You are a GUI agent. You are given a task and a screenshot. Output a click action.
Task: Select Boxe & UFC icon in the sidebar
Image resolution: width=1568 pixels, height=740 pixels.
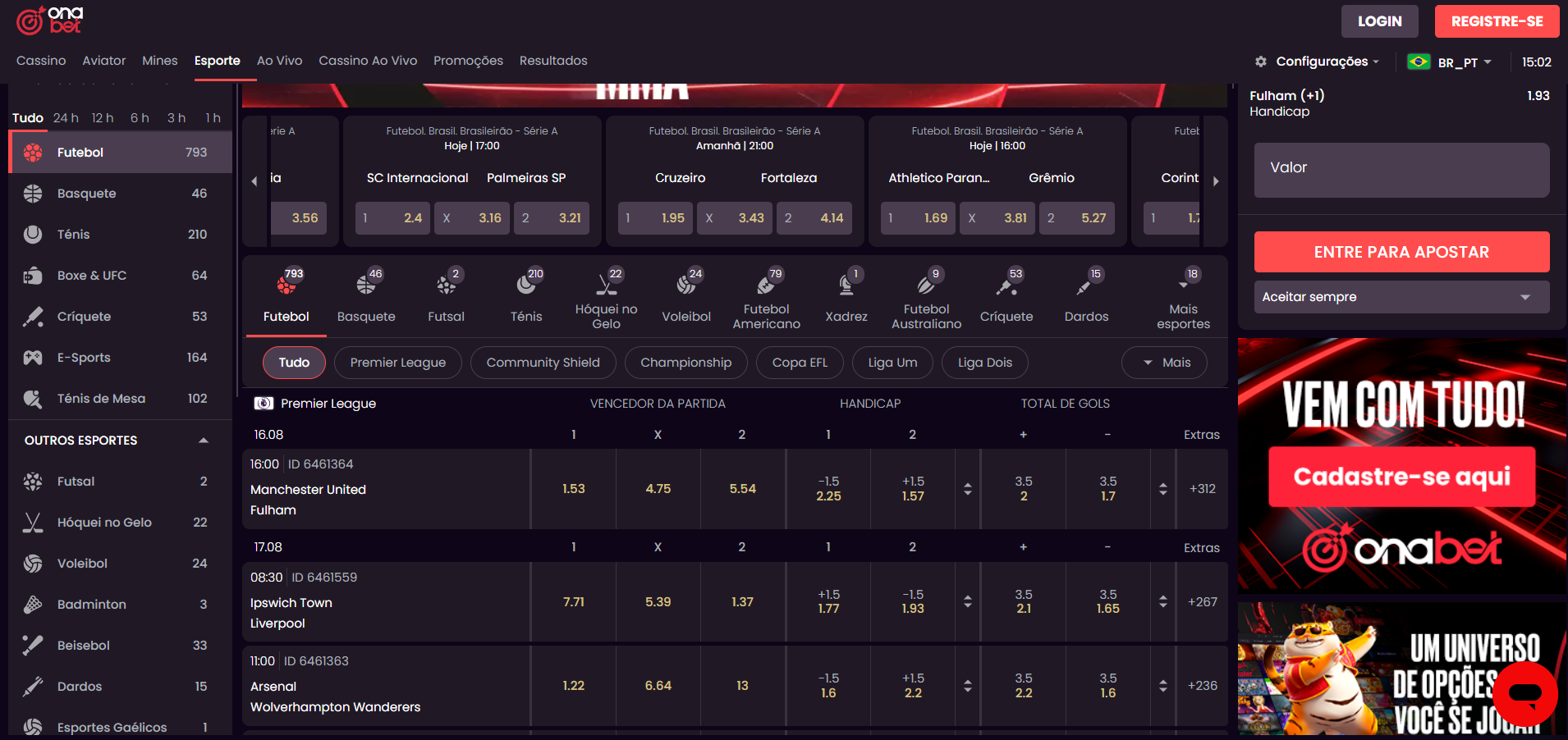(x=33, y=276)
